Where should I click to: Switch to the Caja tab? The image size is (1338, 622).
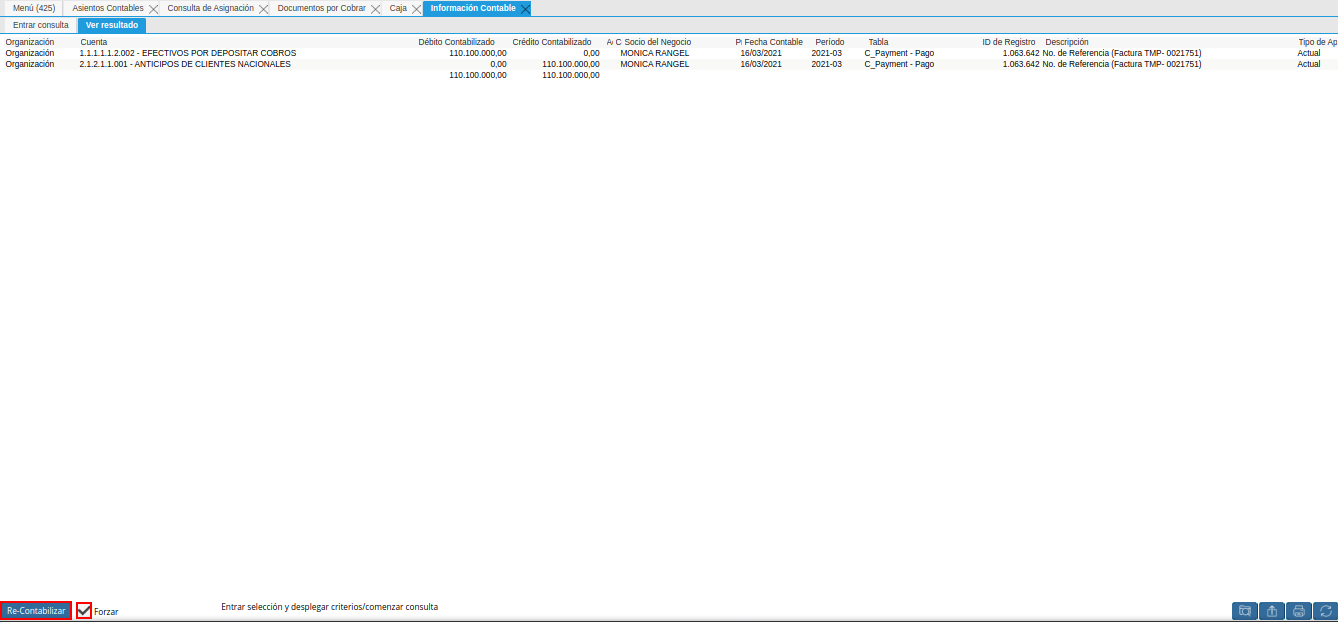tap(398, 8)
